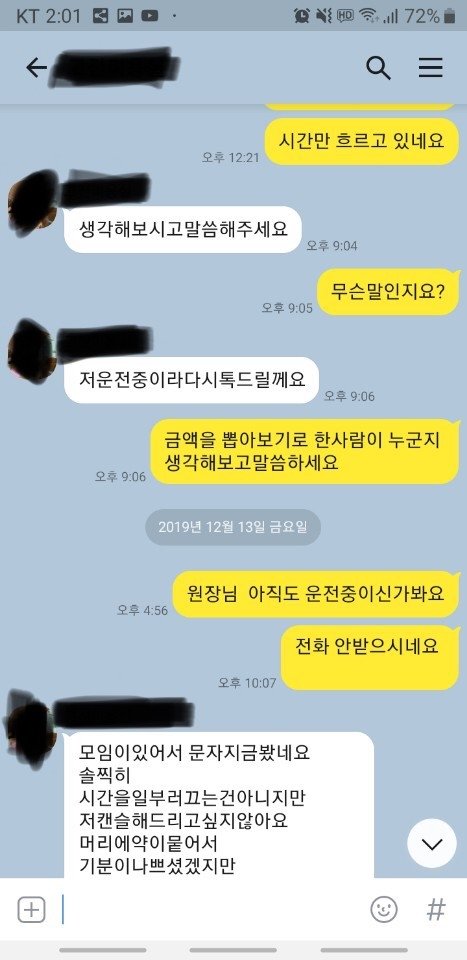467x960 pixels.
Task: Tap the YouTube notification icon in status bar
Action: [x=149, y=16]
